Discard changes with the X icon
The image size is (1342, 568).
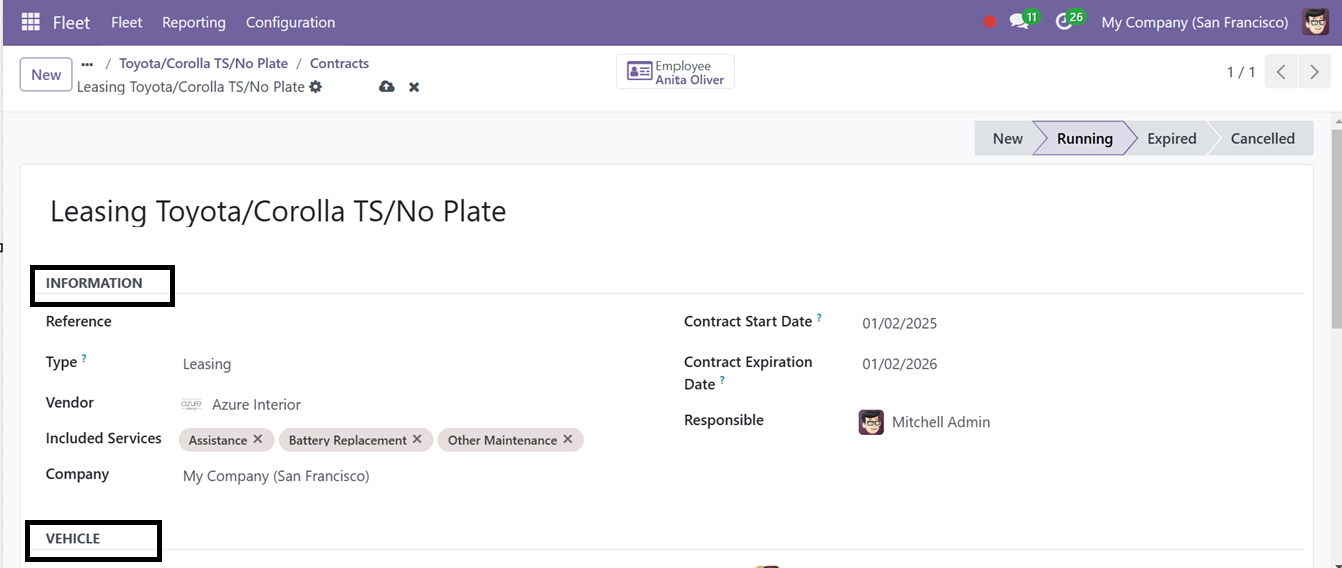pos(414,87)
